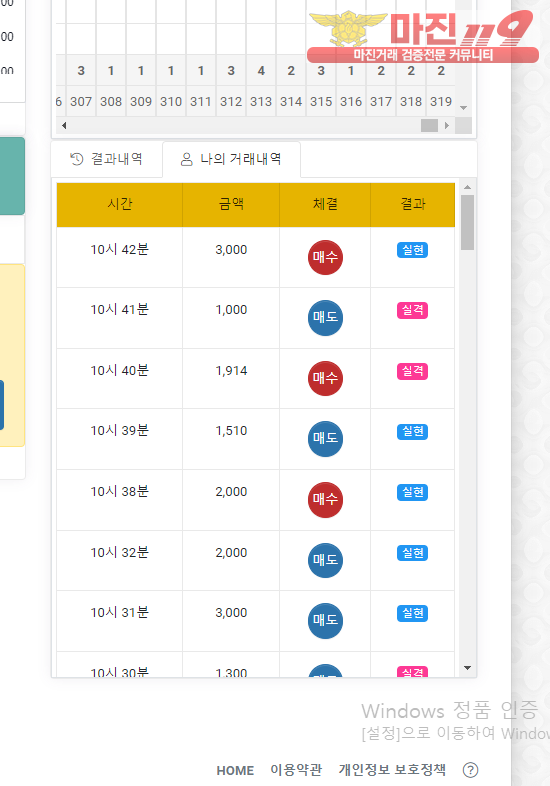Open the 개인정보 보호정책 link
The image size is (550, 786).
392,770
